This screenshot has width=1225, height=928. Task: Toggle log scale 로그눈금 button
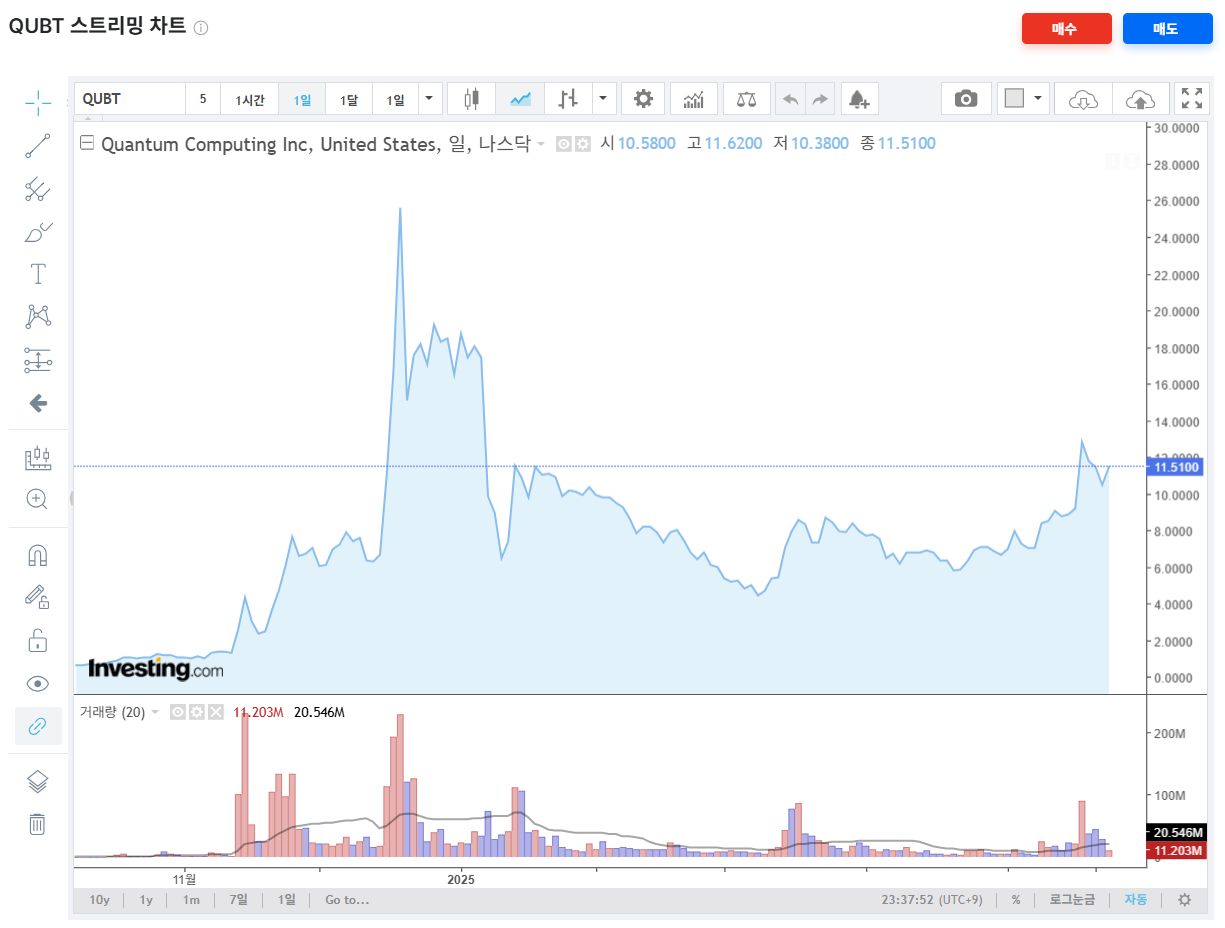(1072, 900)
